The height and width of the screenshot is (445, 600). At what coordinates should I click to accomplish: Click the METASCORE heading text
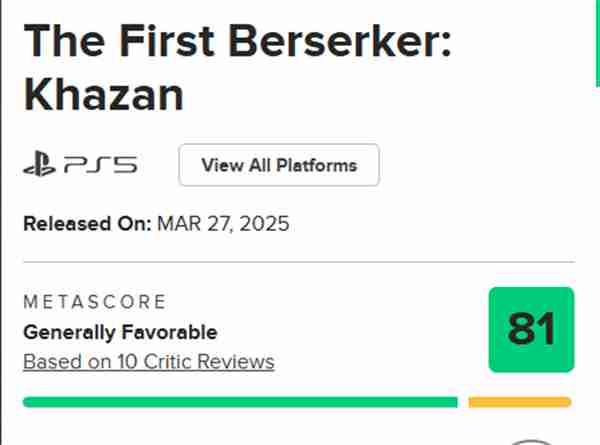point(94,302)
